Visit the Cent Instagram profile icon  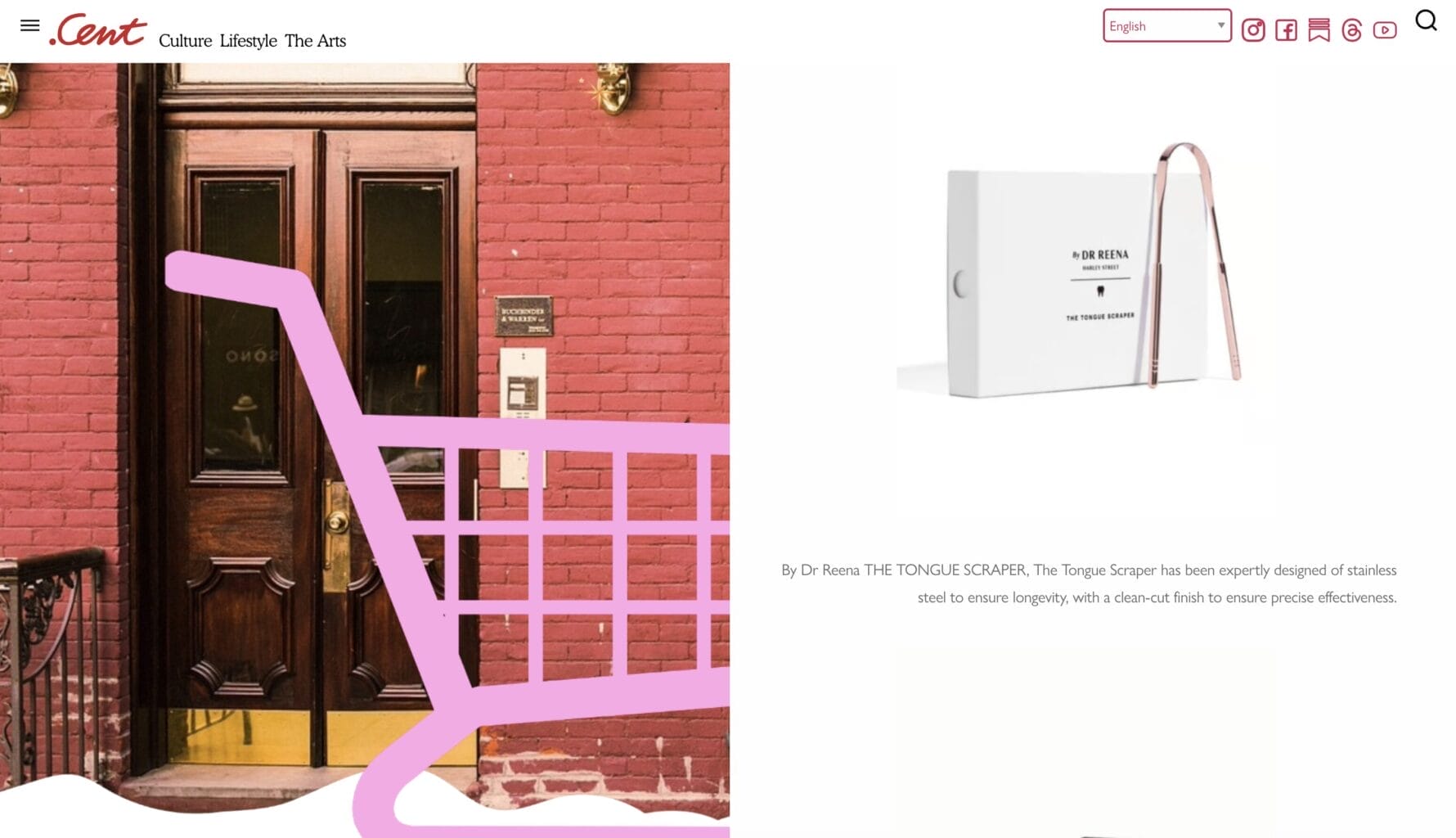point(1252,30)
